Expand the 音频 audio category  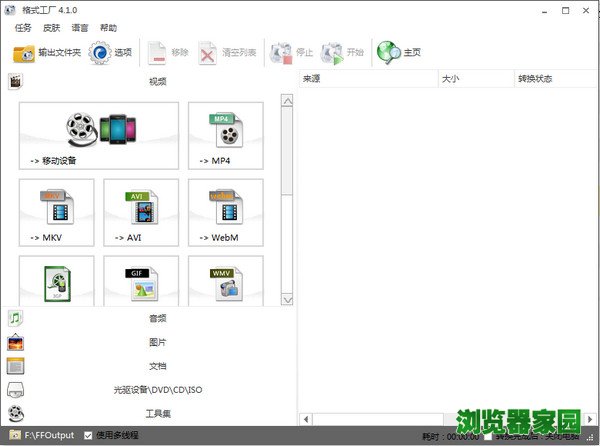(156, 318)
